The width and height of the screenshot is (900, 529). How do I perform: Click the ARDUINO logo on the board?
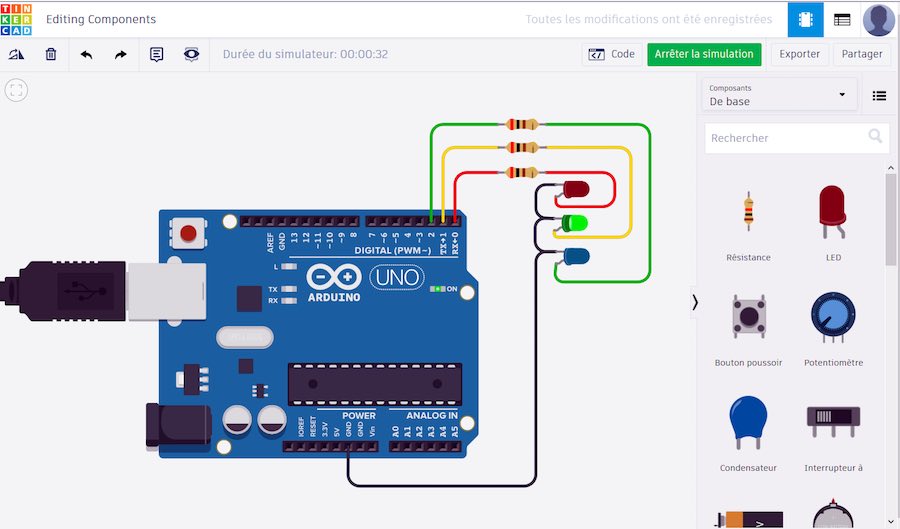click(x=333, y=283)
